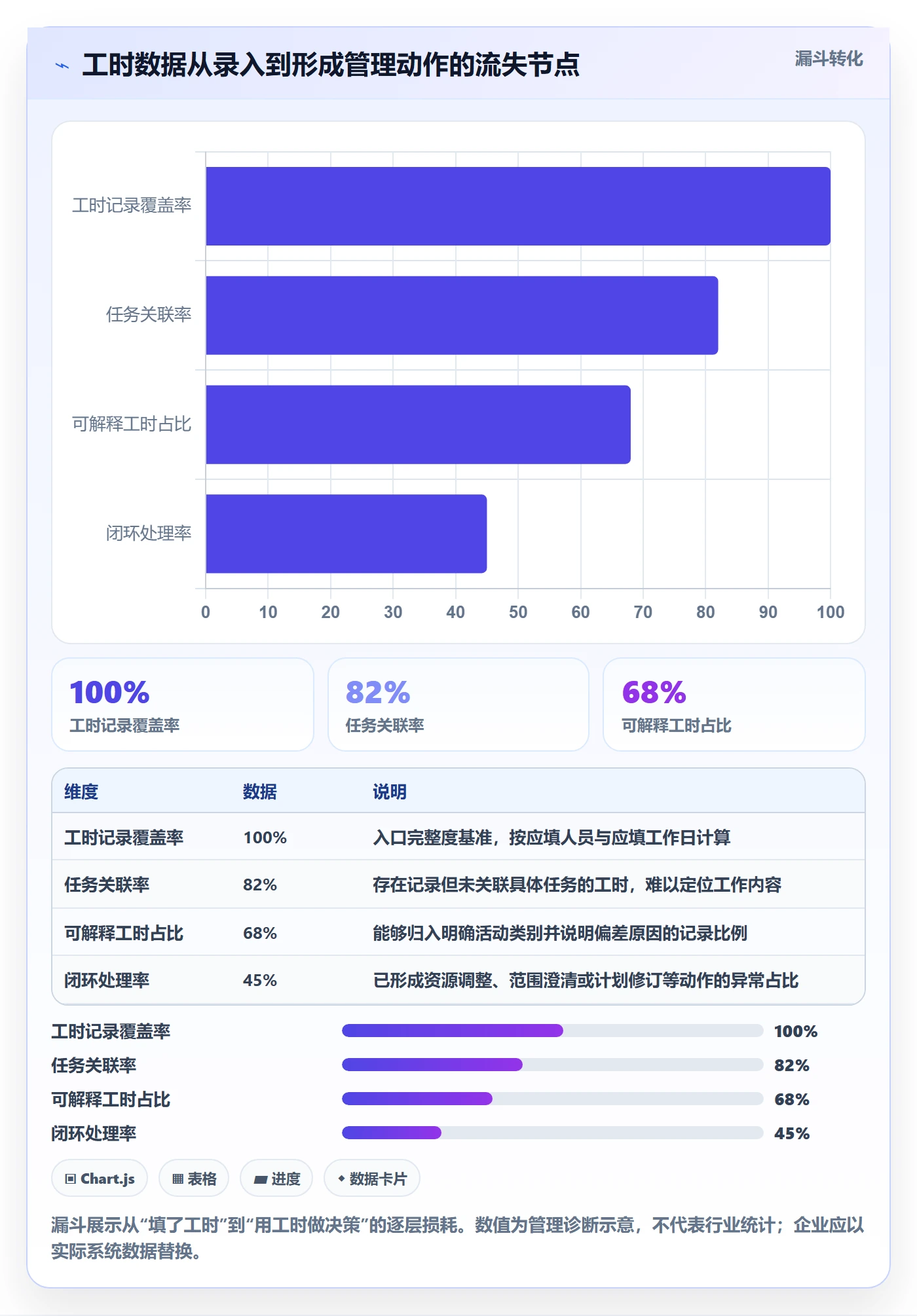Click the 工时记录覆盖率 table row label

(x=124, y=837)
